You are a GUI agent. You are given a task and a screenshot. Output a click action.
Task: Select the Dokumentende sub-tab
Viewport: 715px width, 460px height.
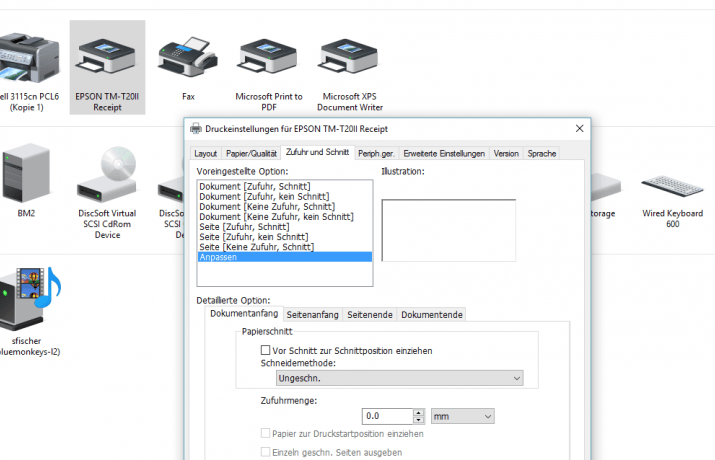coord(432,315)
